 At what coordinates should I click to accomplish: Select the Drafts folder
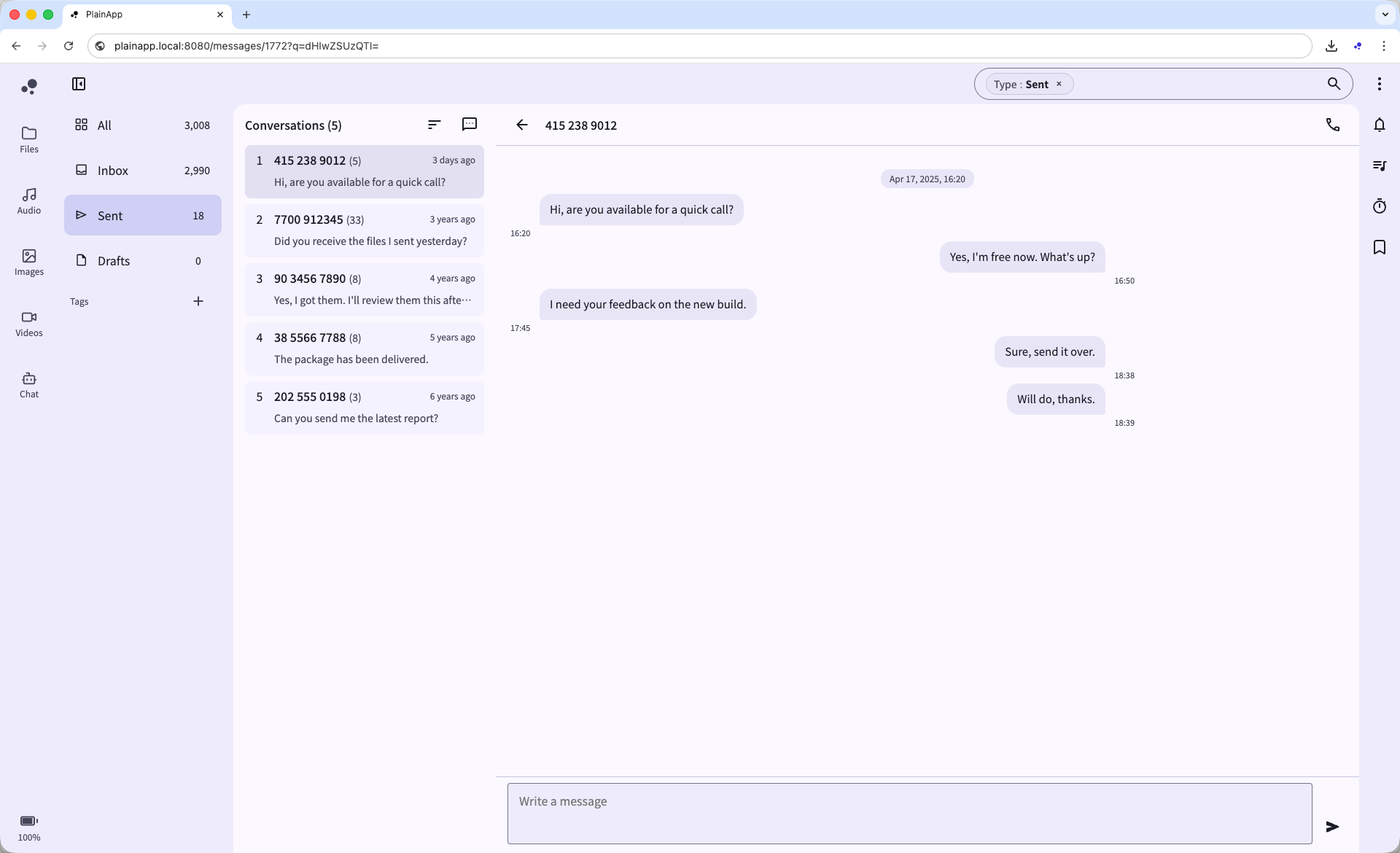point(143,261)
